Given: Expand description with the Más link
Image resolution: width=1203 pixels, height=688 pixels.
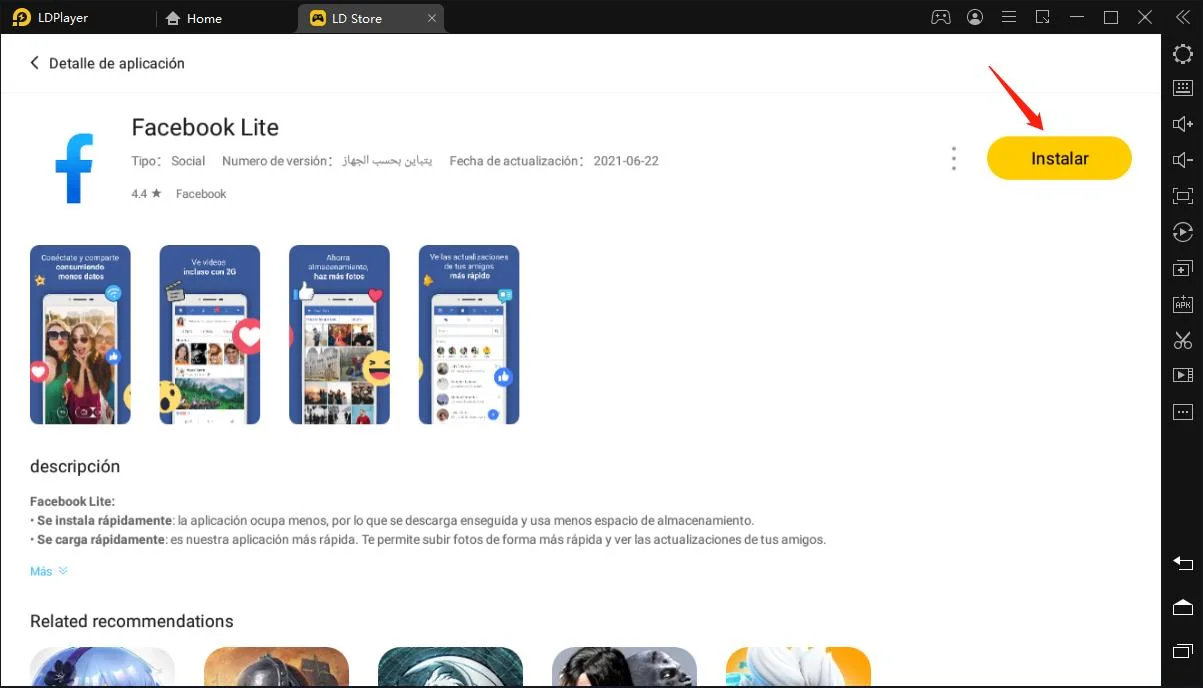Looking at the screenshot, I should [48, 571].
